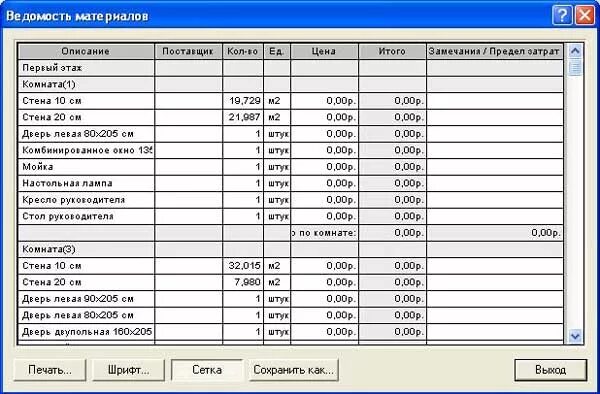Click the Поставщик column header

pyautogui.click(x=188, y=51)
